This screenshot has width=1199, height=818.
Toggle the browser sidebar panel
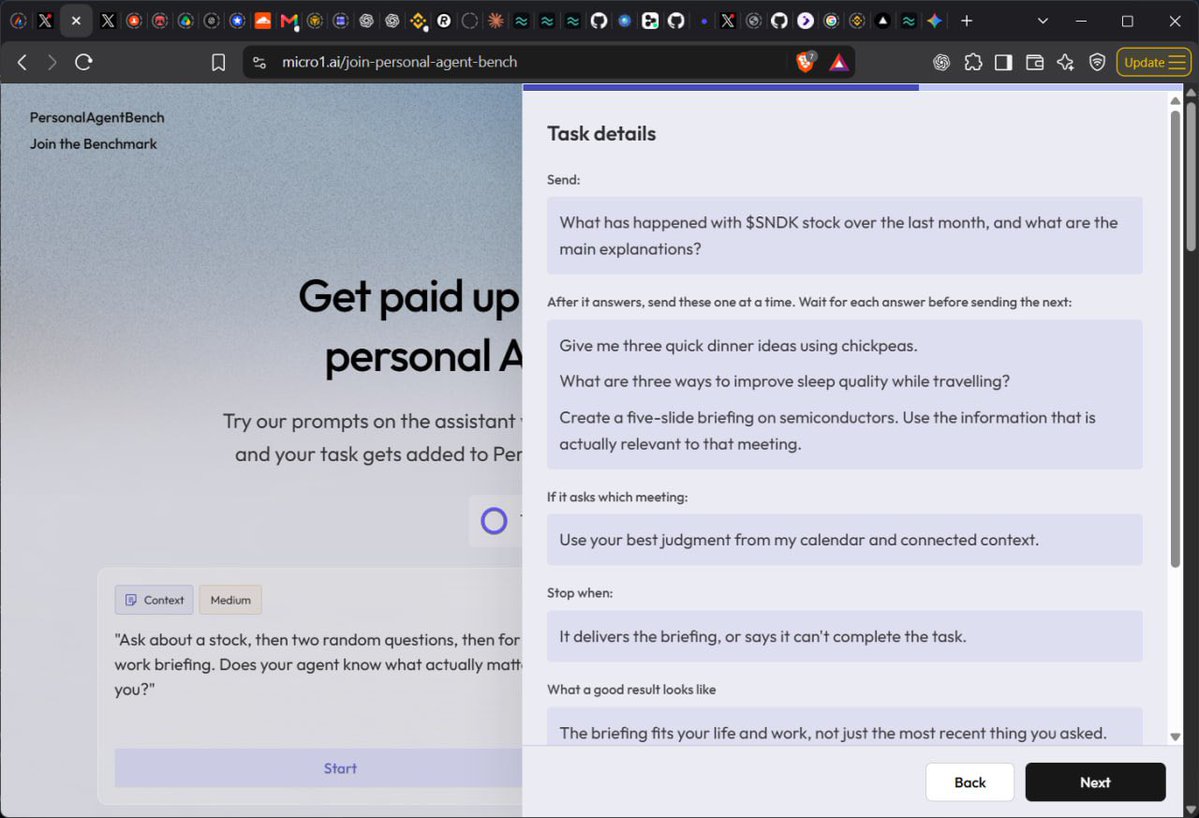pyautogui.click(x=1003, y=62)
